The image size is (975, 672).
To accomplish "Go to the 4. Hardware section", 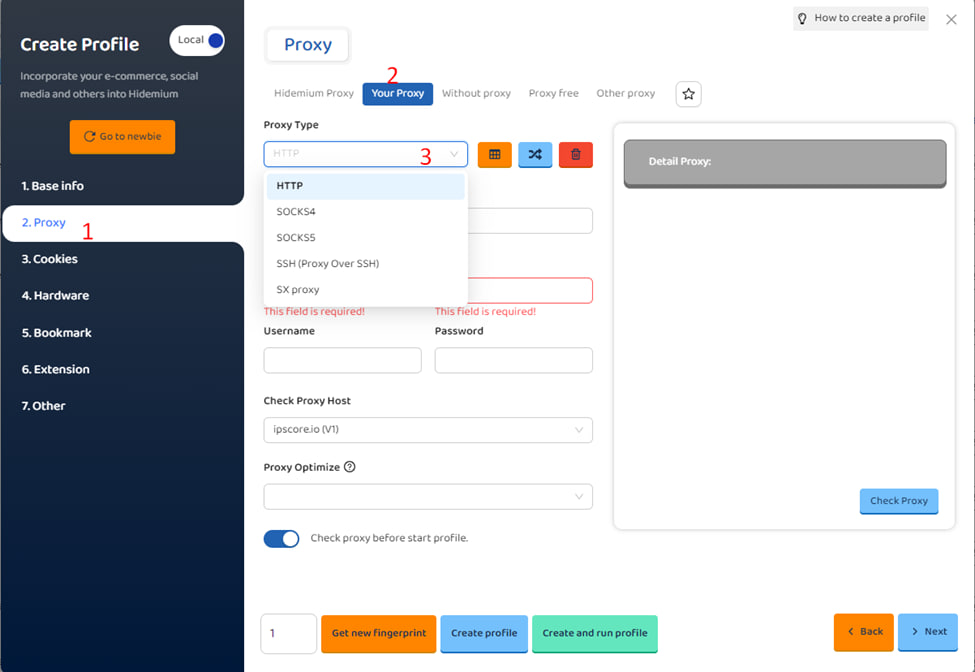I will pos(55,296).
